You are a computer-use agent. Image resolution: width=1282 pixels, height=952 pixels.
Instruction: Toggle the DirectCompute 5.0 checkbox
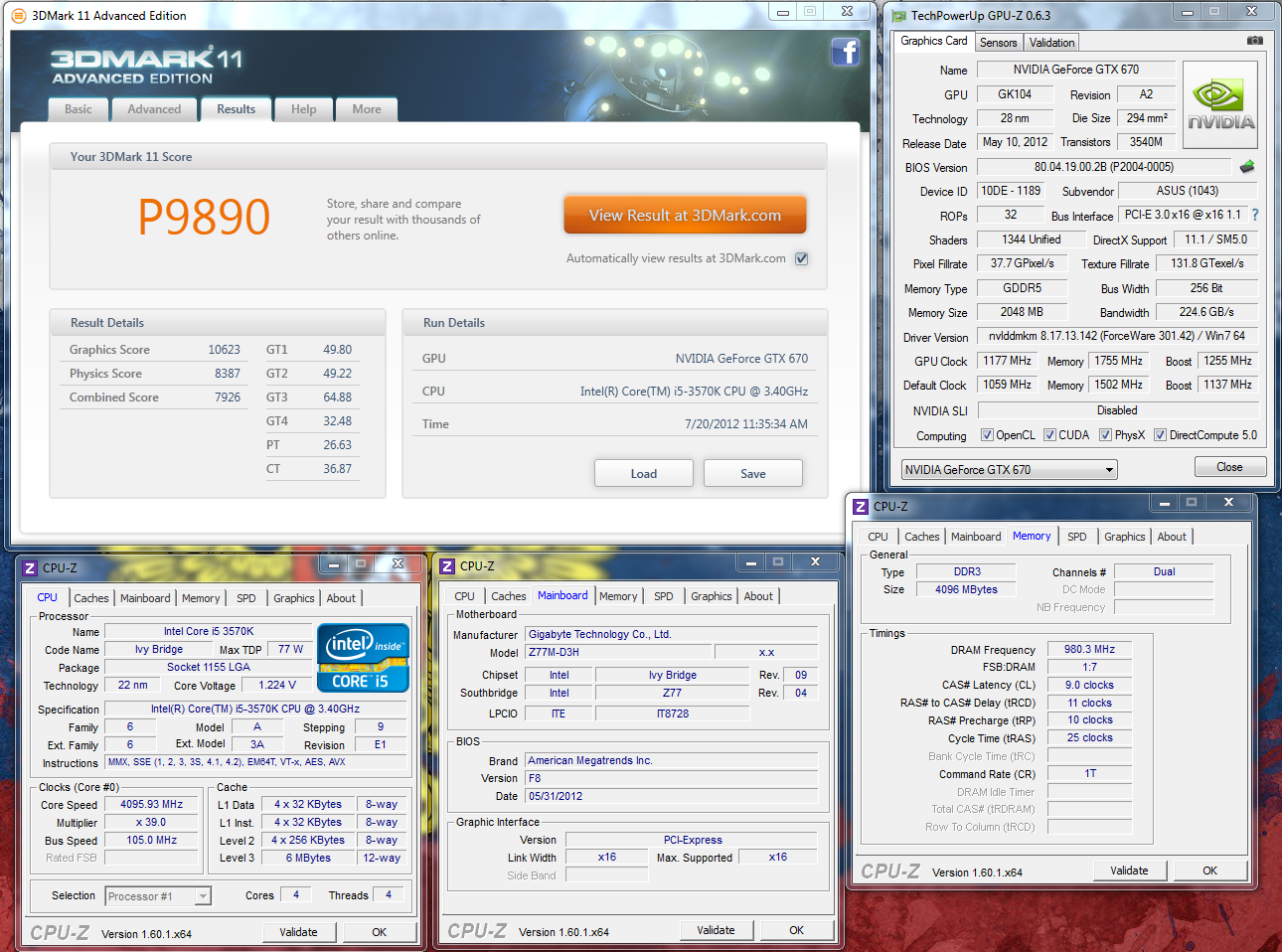1160,435
